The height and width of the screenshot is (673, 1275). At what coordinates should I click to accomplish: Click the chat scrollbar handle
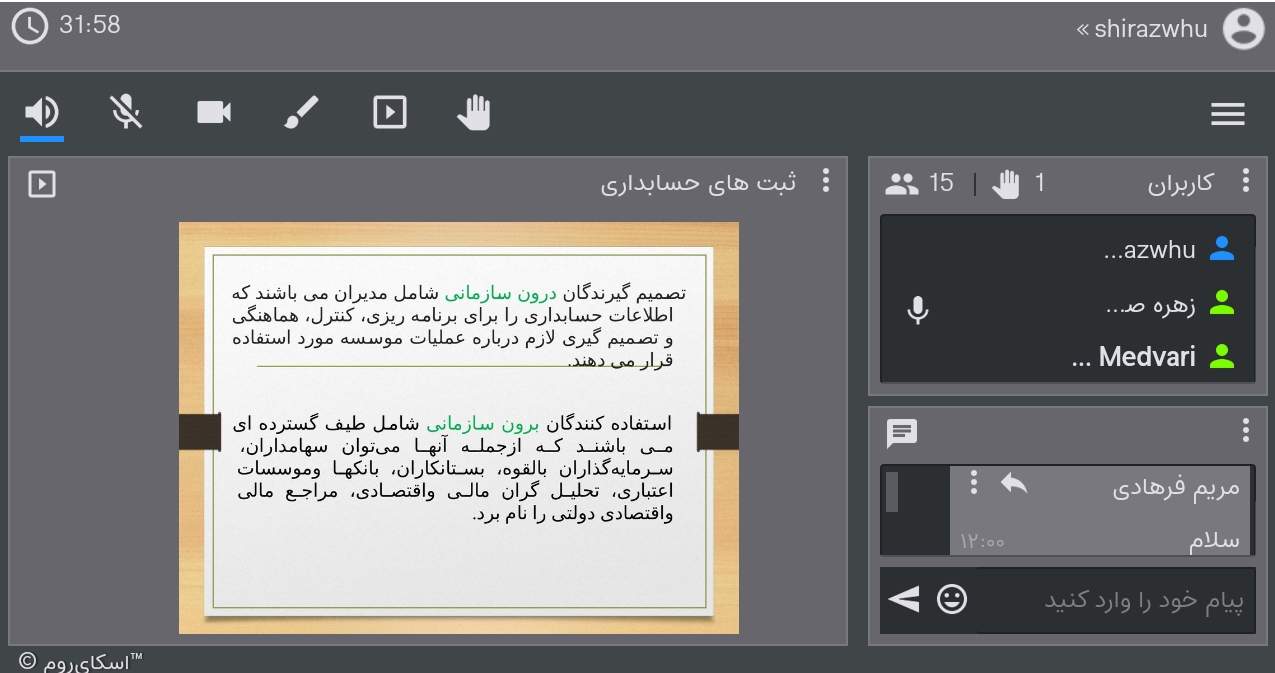pos(892,492)
